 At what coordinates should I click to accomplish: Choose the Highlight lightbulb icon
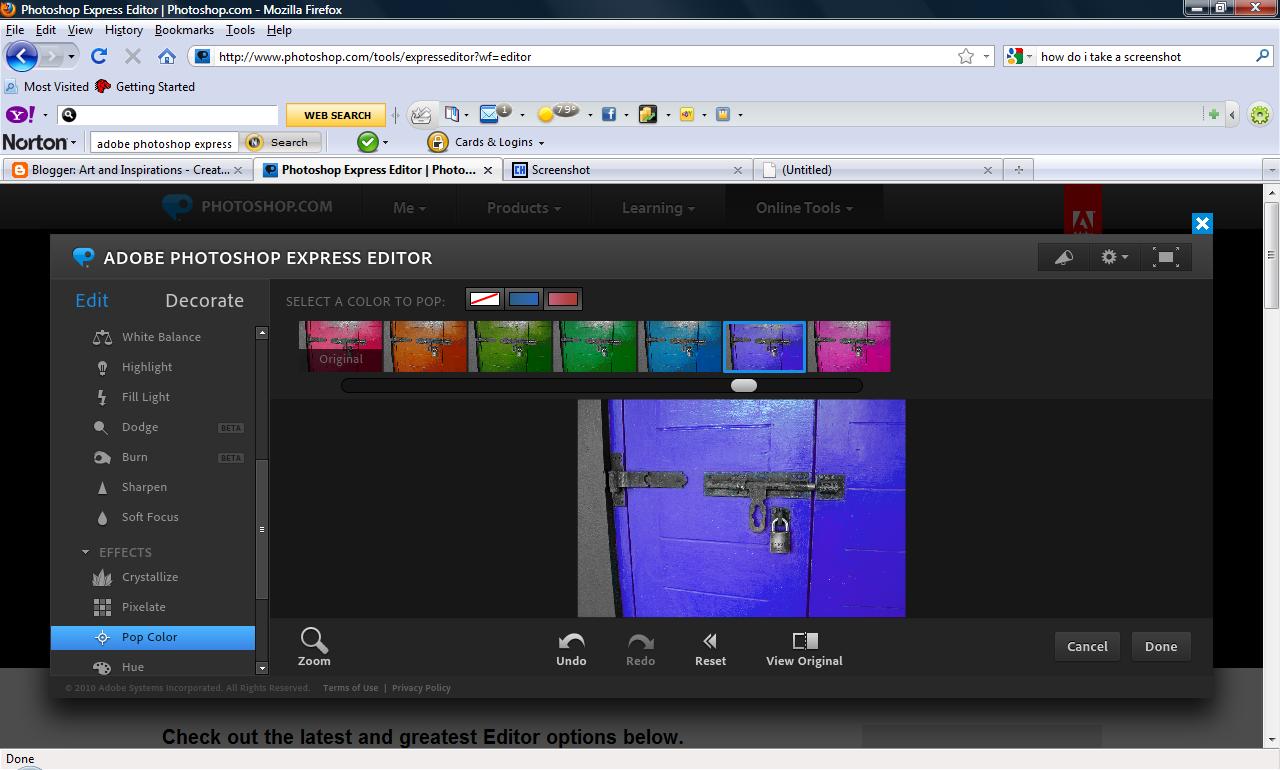pyautogui.click(x=102, y=367)
